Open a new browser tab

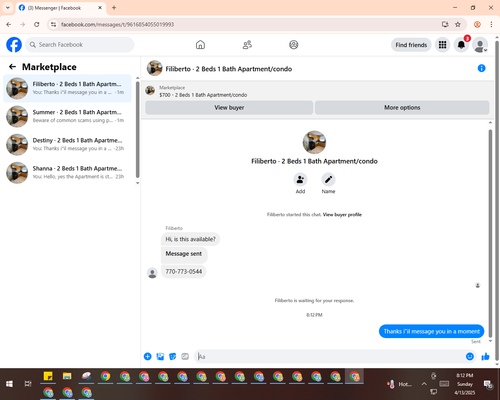point(114,8)
